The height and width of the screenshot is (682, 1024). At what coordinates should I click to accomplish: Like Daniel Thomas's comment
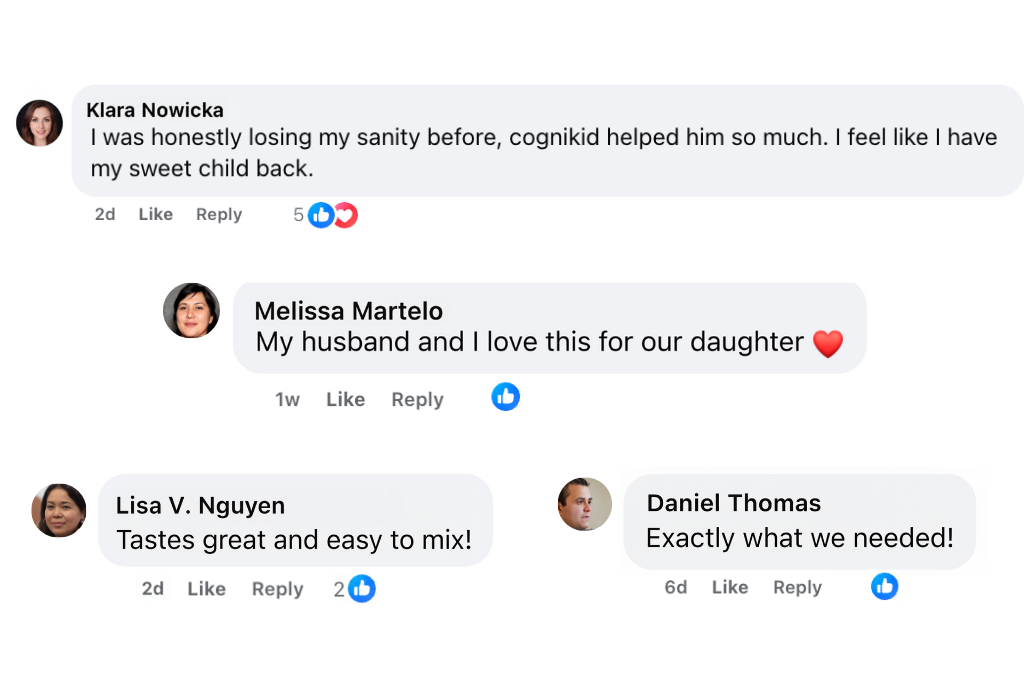tap(730, 587)
